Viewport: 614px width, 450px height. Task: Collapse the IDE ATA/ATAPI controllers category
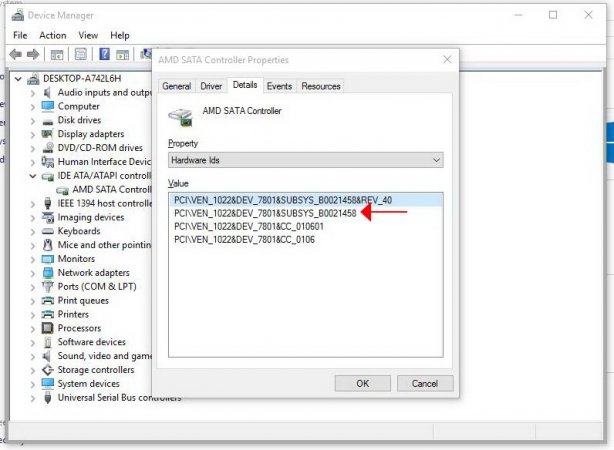click(33, 176)
